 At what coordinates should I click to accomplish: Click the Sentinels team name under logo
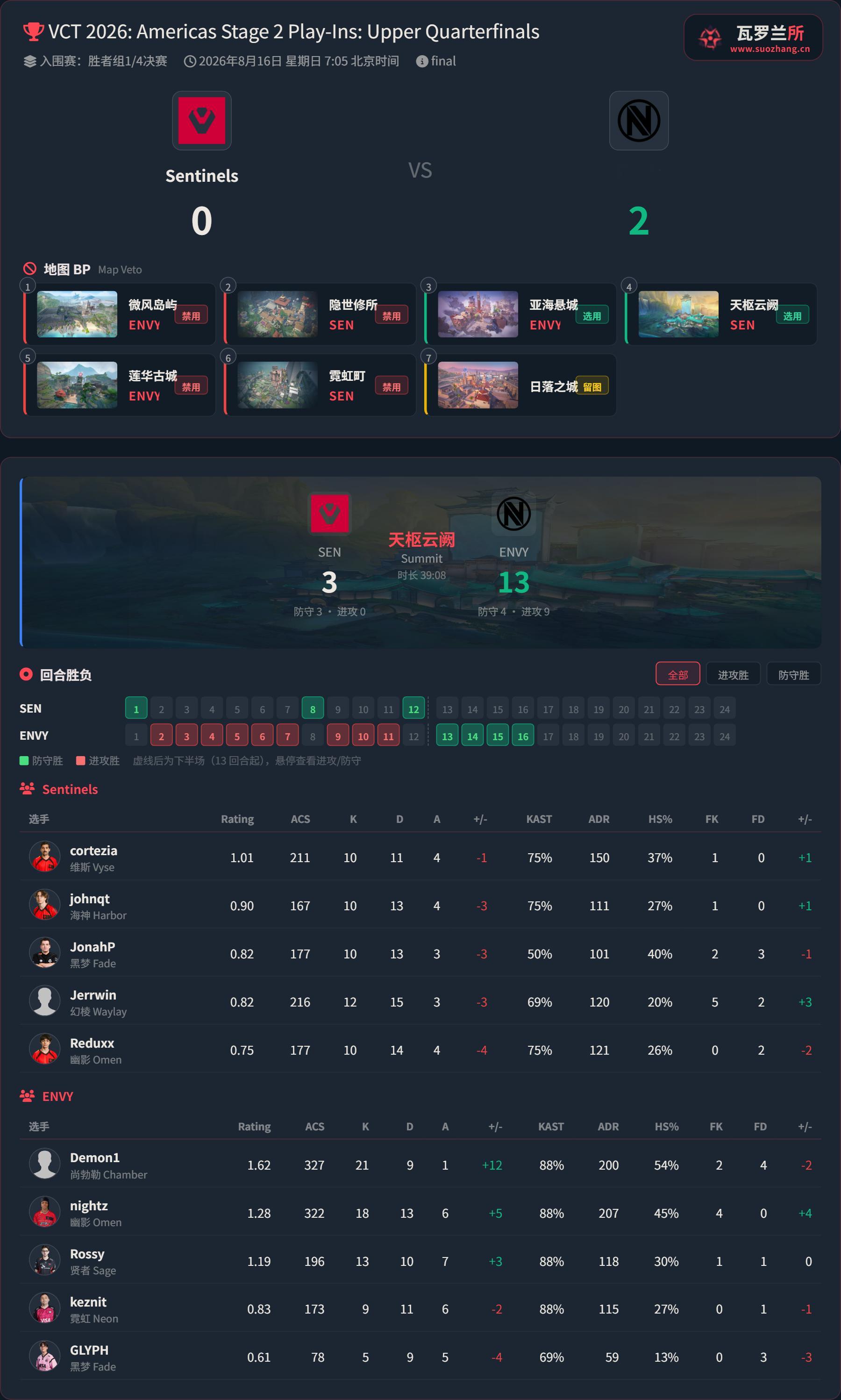pyautogui.click(x=202, y=176)
